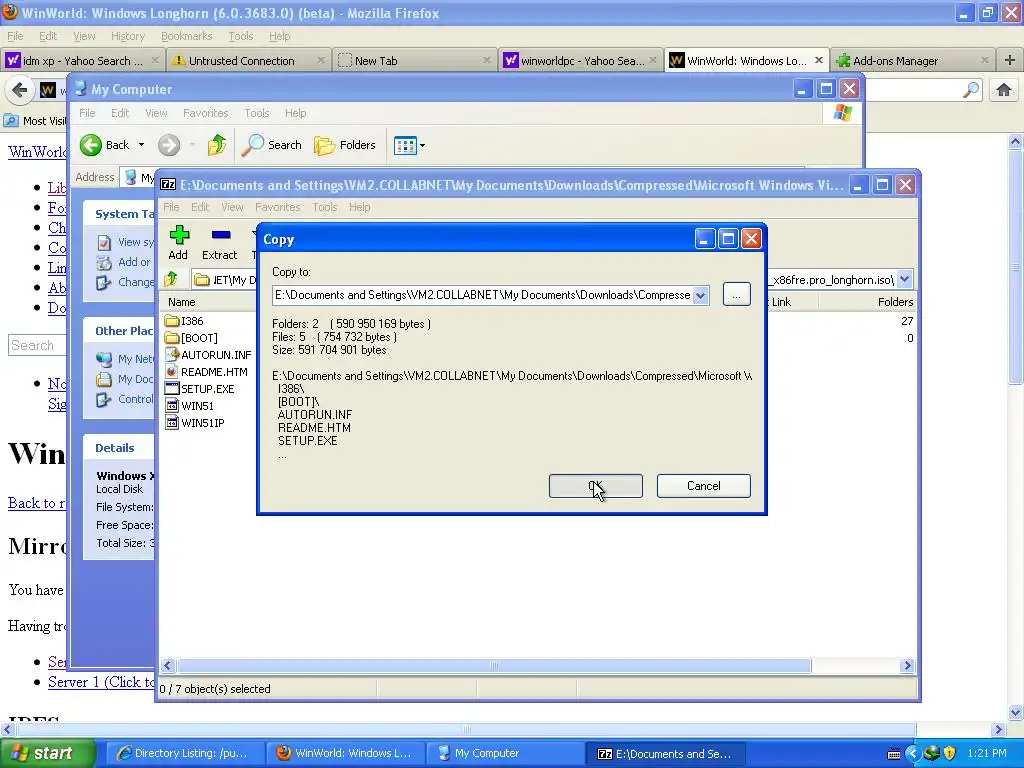Open browse folder button in Copy dialog
The image size is (1024, 768).
pos(736,295)
